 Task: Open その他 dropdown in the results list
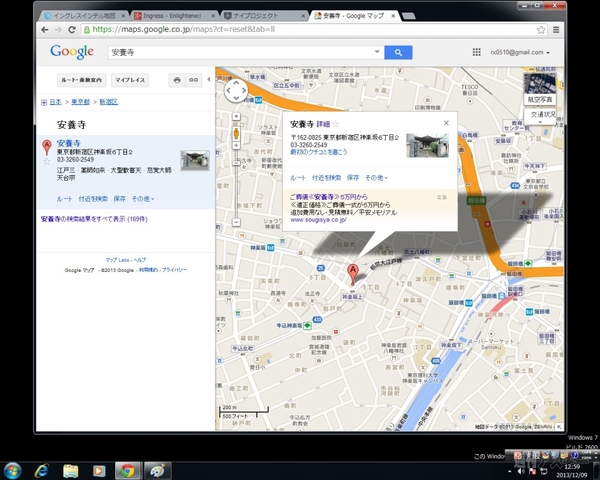click(x=143, y=199)
